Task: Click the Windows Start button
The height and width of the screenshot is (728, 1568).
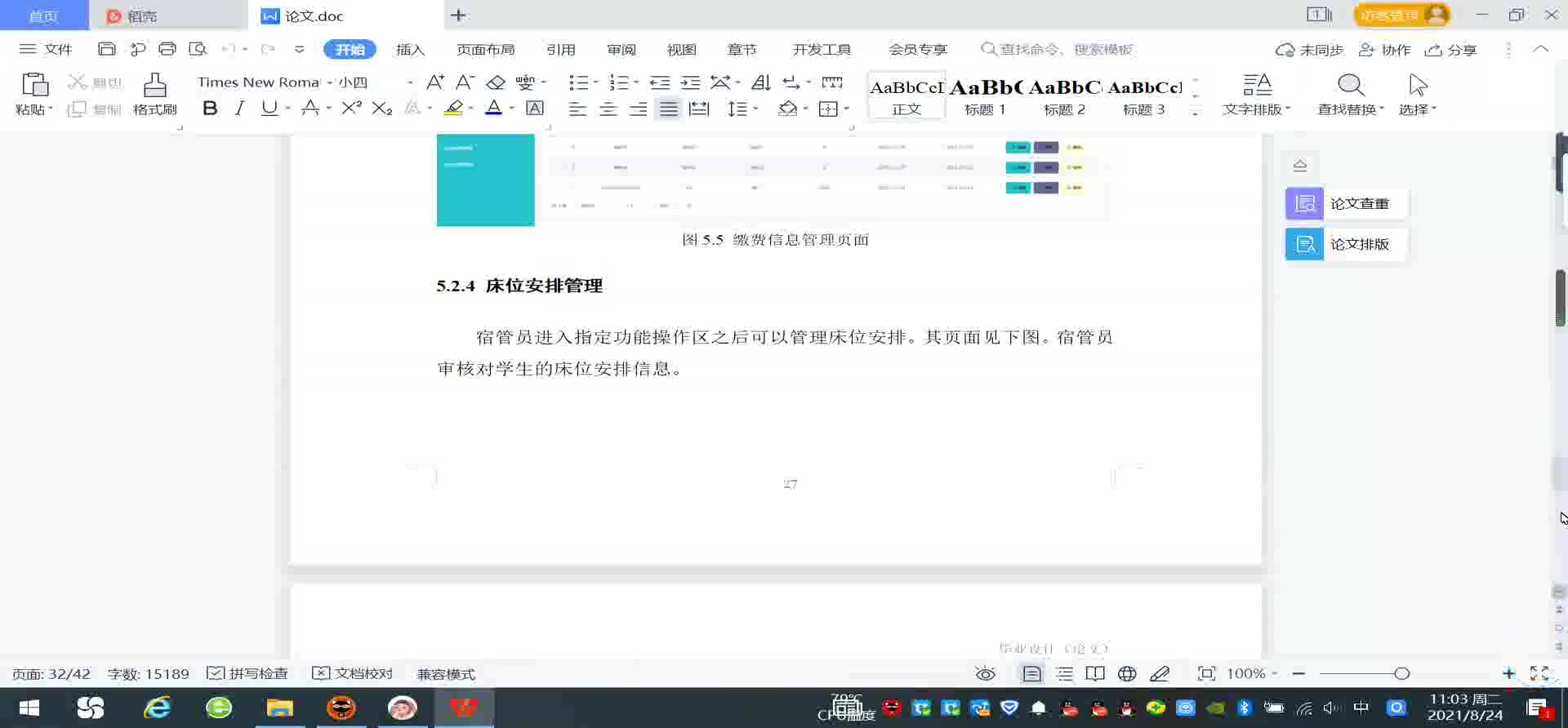Action: pos(29,708)
